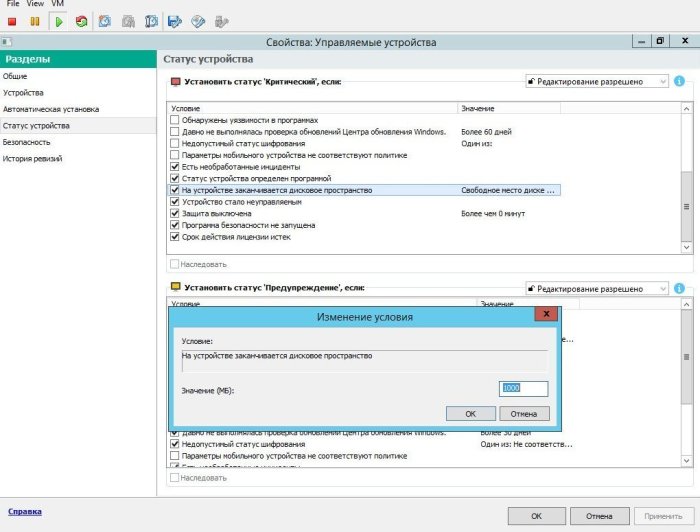The image size is (700, 532).
Task: Click the yellow Suspend VM toolbar icon
Action: [x=35, y=21]
